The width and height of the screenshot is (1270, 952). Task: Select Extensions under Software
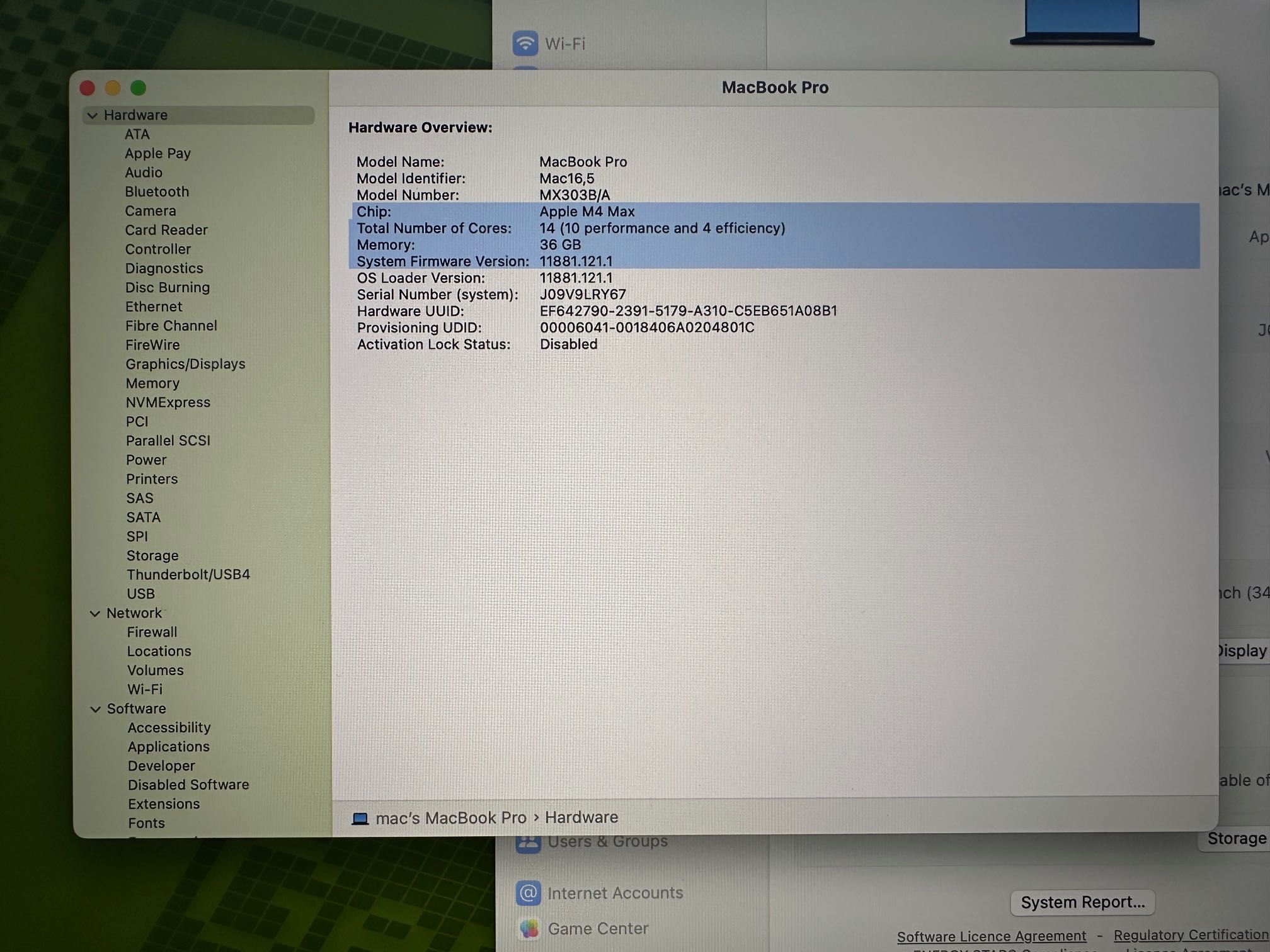pos(164,804)
